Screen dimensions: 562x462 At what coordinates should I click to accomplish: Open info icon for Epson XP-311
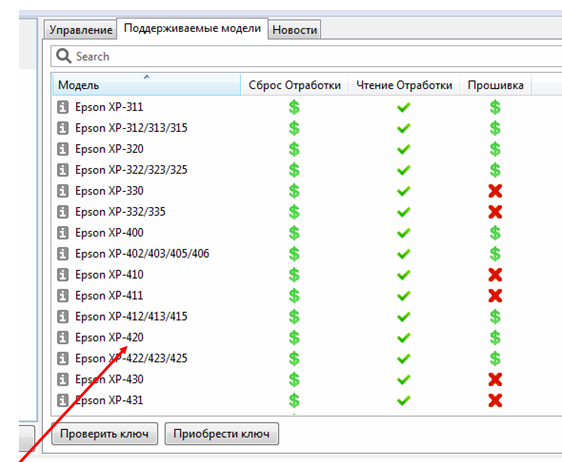(63, 107)
